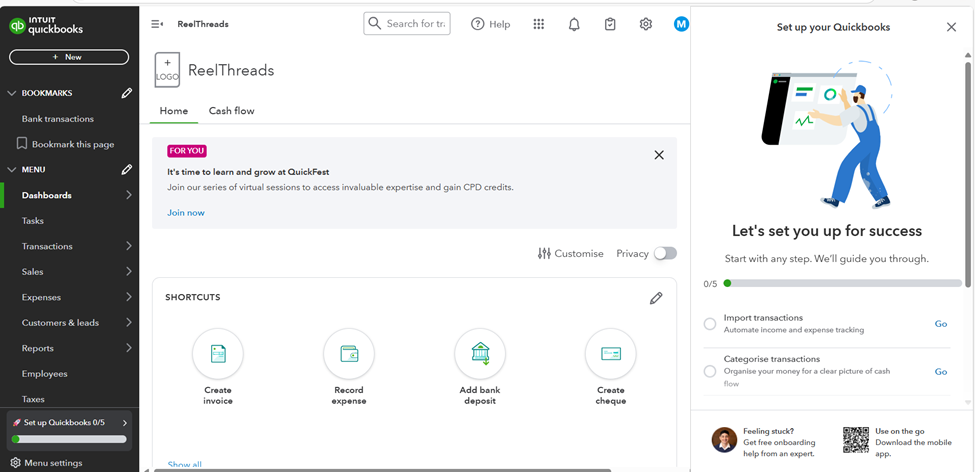Select the Import transactions radio circle
Viewport: 975px width, 472px height.
click(709, 324)
